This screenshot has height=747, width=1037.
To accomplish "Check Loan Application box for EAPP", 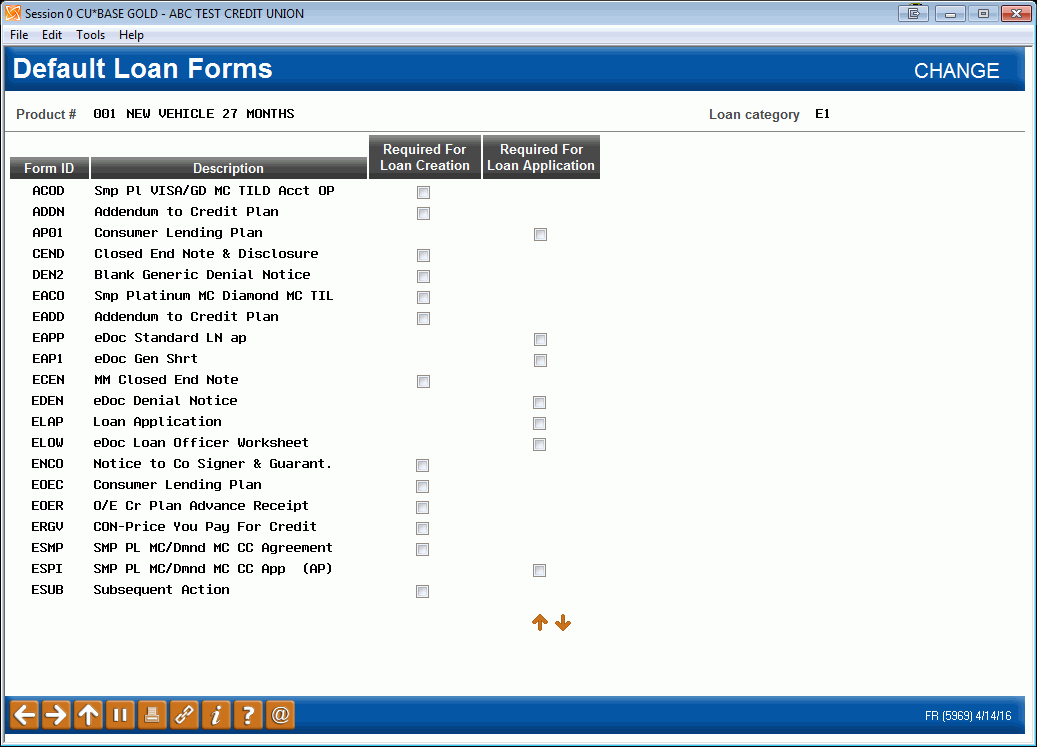I will pyautogui.click(x=540, y=340).
